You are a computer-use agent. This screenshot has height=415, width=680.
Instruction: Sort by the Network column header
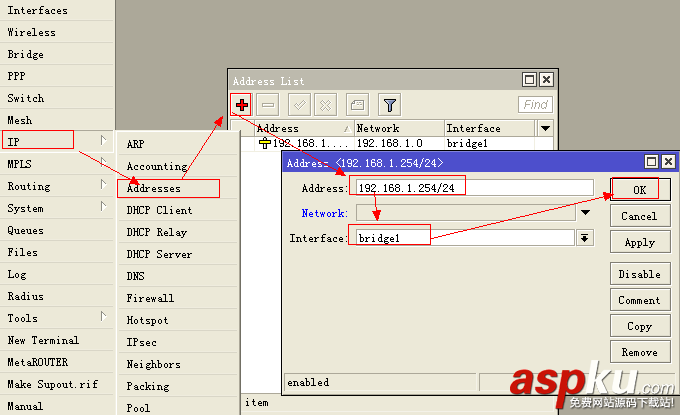[x=399, y=128]
